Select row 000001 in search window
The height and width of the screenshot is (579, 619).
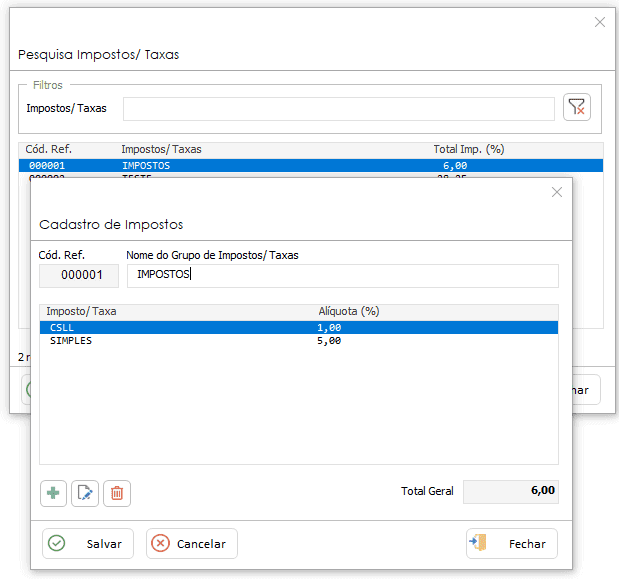311,165
